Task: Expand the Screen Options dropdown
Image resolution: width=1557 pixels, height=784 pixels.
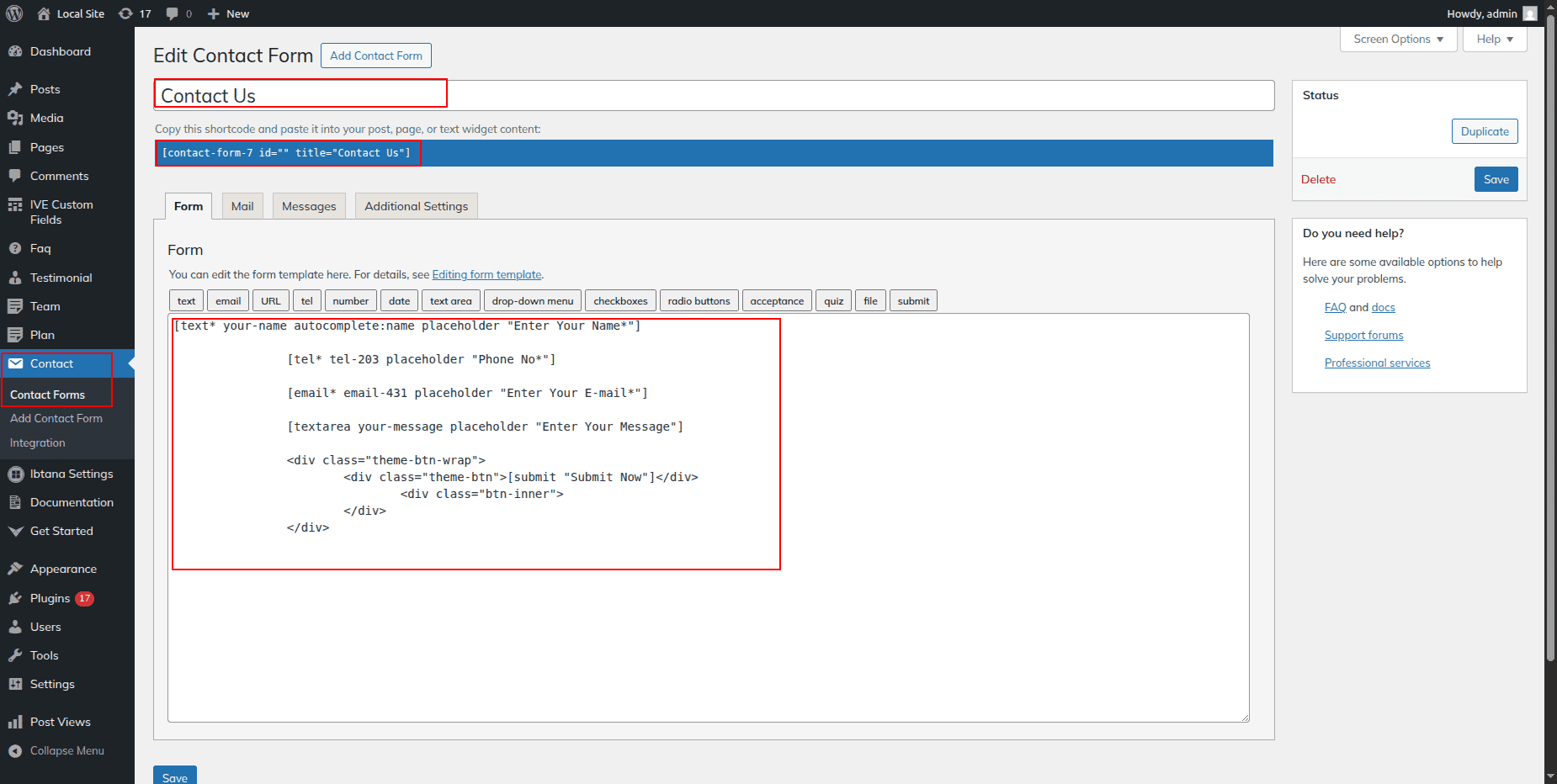Action: point(1397,39)
